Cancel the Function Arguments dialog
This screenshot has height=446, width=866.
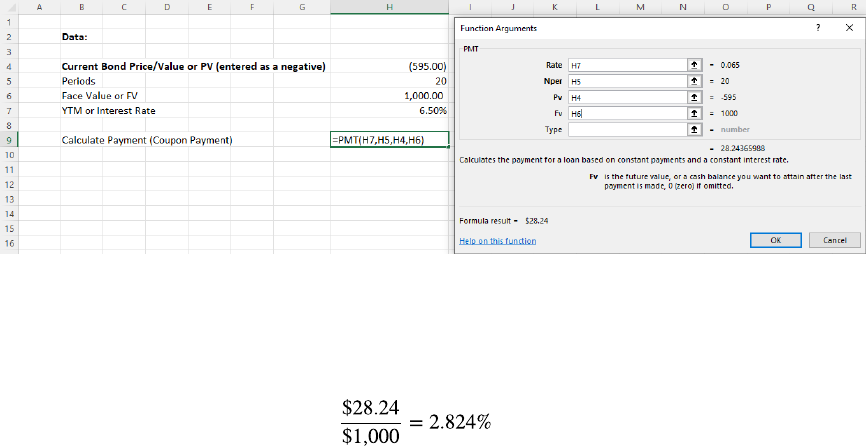834,240
